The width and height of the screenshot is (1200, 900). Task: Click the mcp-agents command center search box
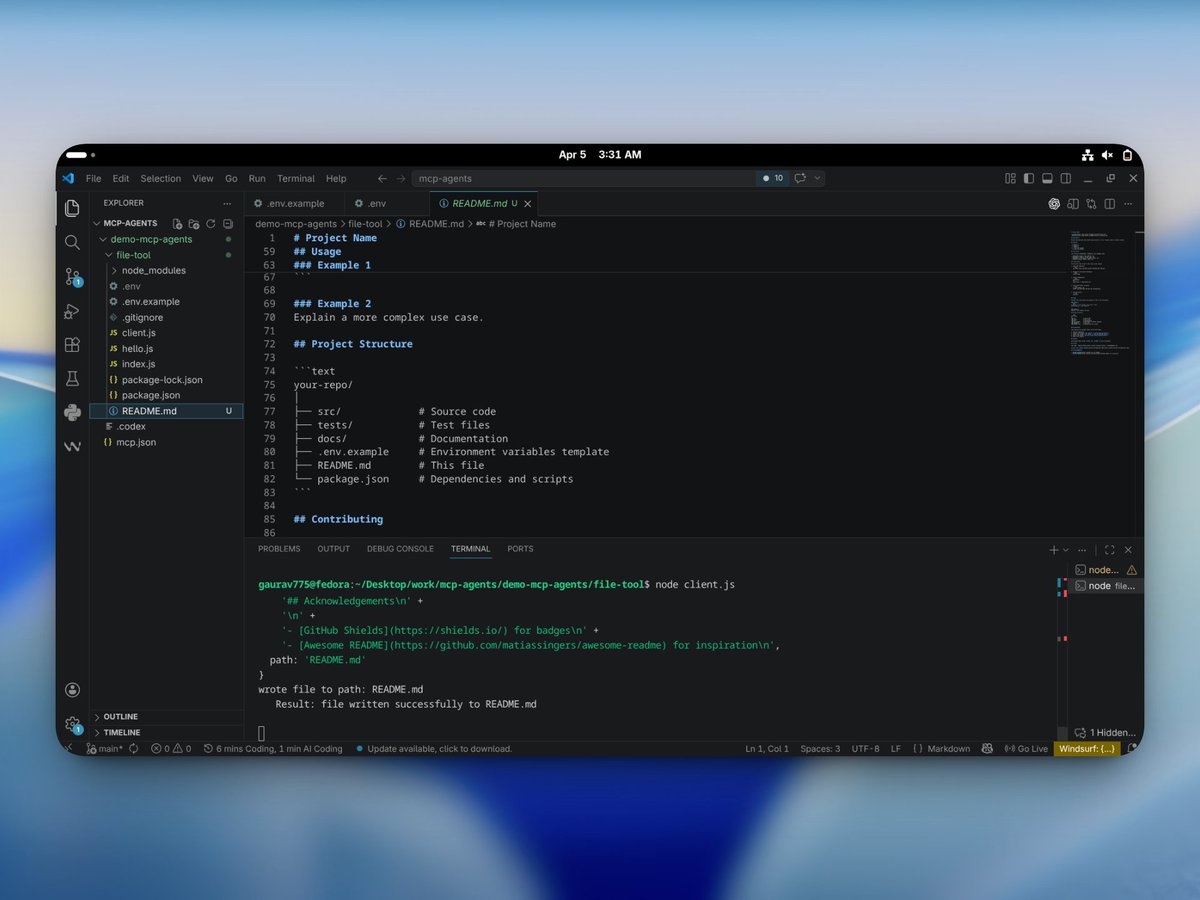click(585, 179)
